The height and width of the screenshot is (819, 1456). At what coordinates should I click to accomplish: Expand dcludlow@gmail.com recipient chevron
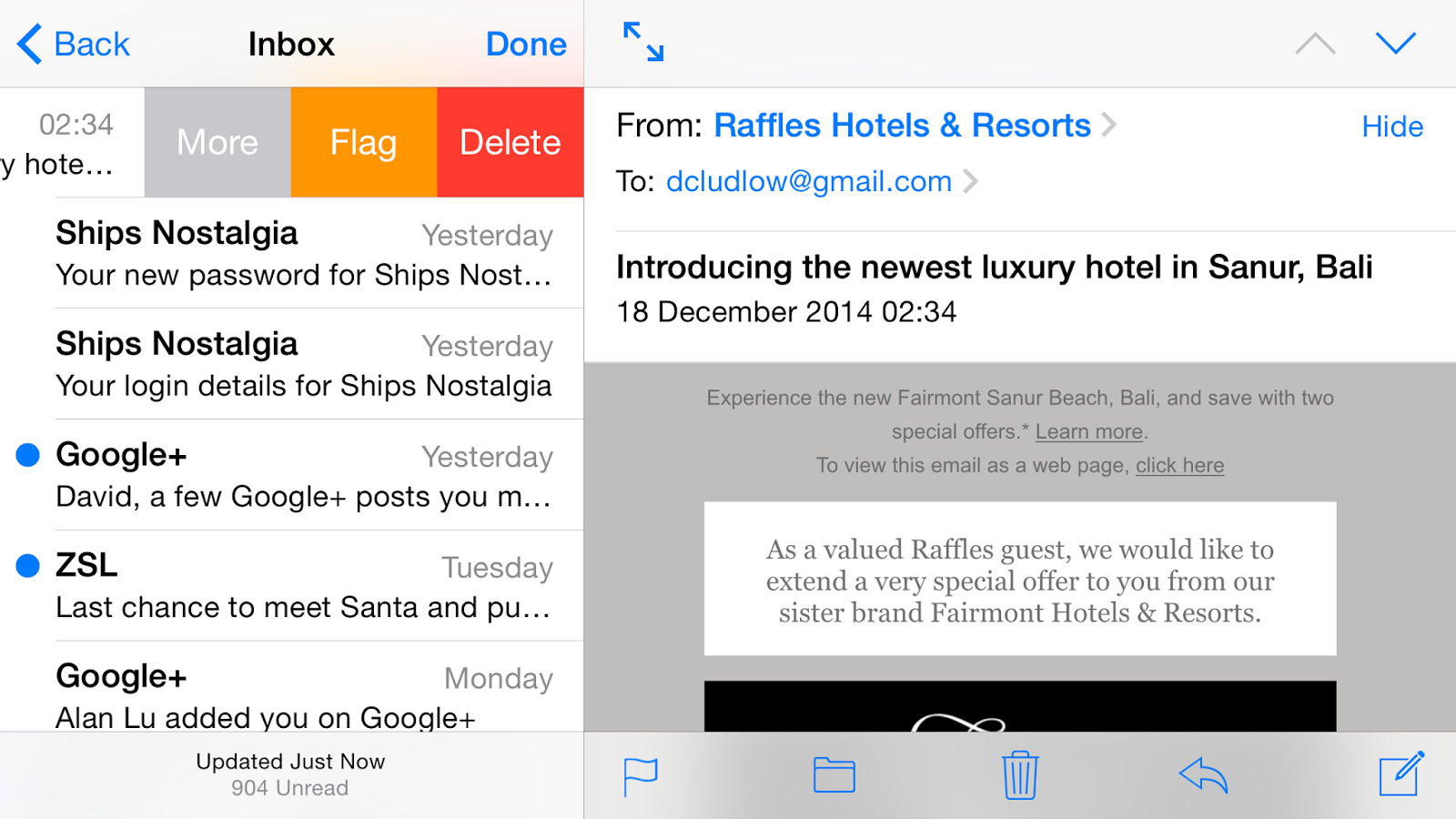click(971, 181)
